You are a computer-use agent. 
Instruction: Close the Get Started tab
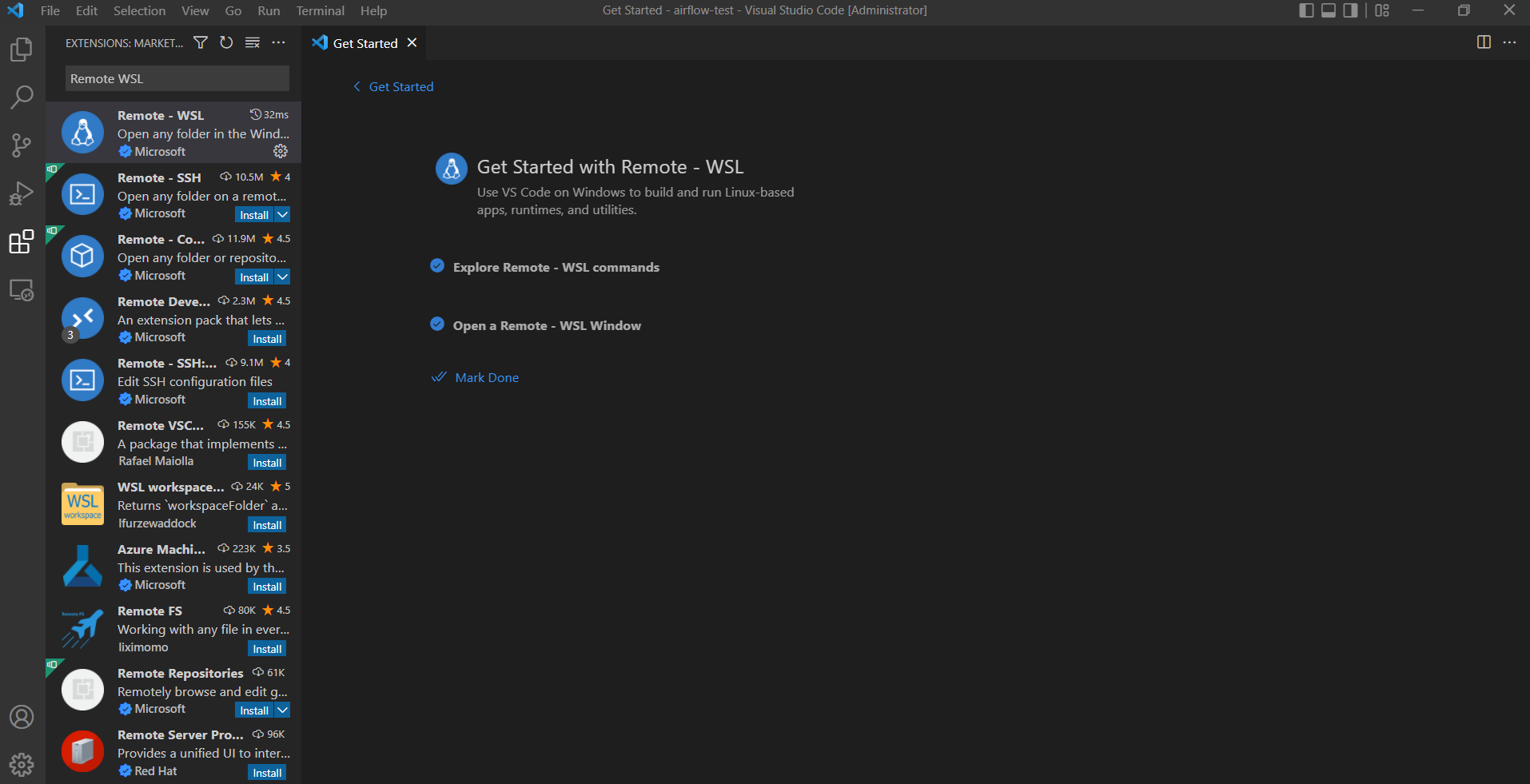coord(412,42)
